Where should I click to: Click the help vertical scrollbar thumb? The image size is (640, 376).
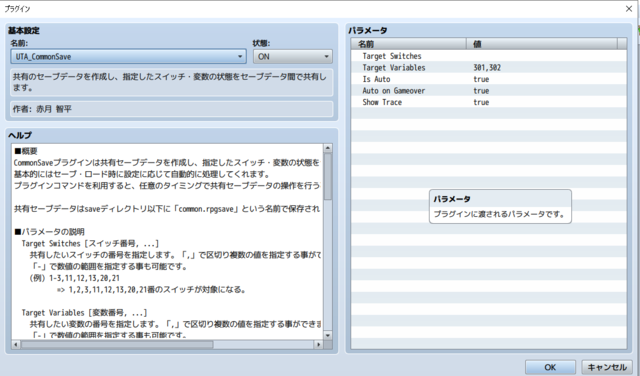click(x=328, y=176)
